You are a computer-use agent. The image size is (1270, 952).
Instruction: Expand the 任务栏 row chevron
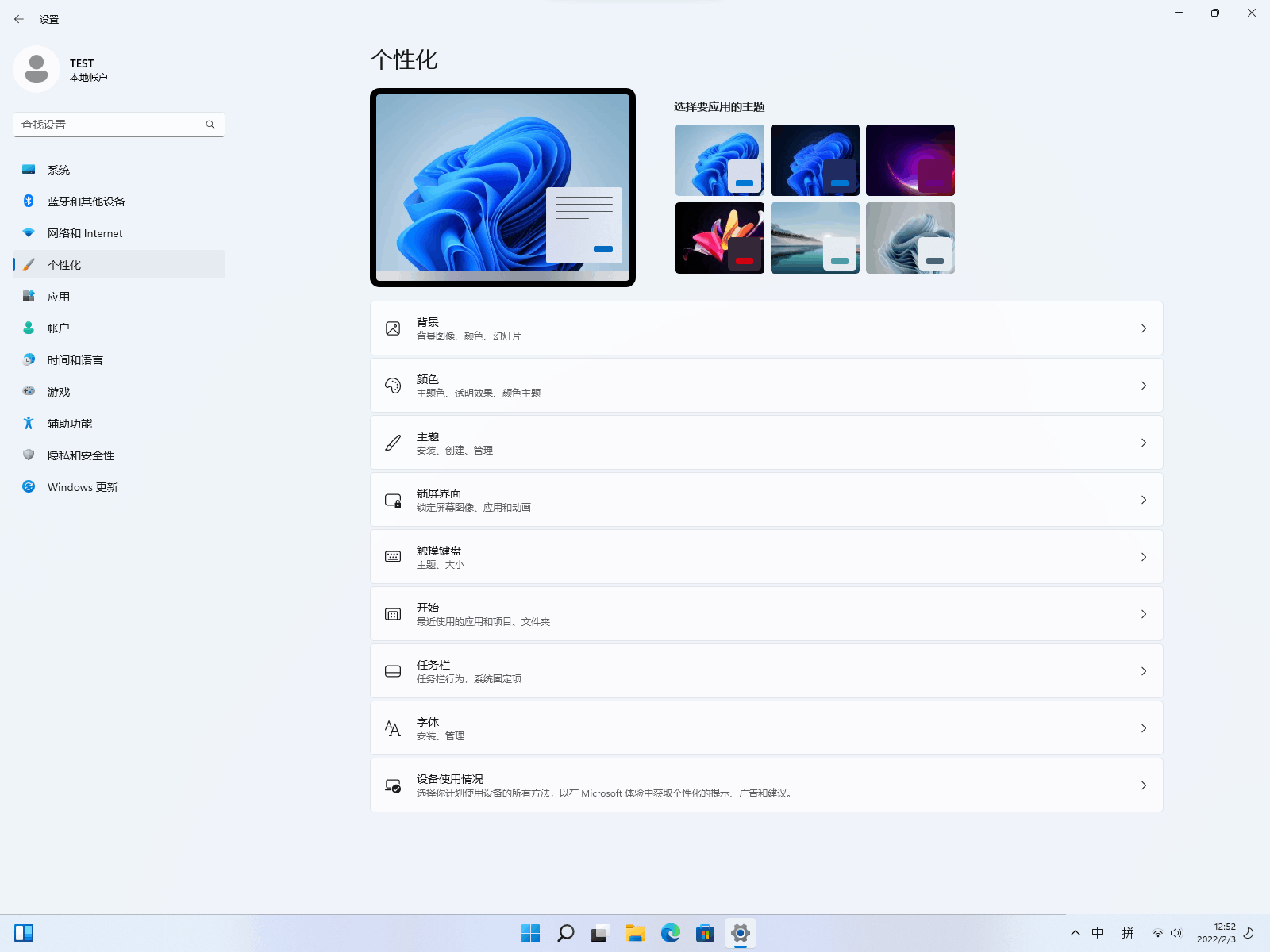pos(1144,671)
